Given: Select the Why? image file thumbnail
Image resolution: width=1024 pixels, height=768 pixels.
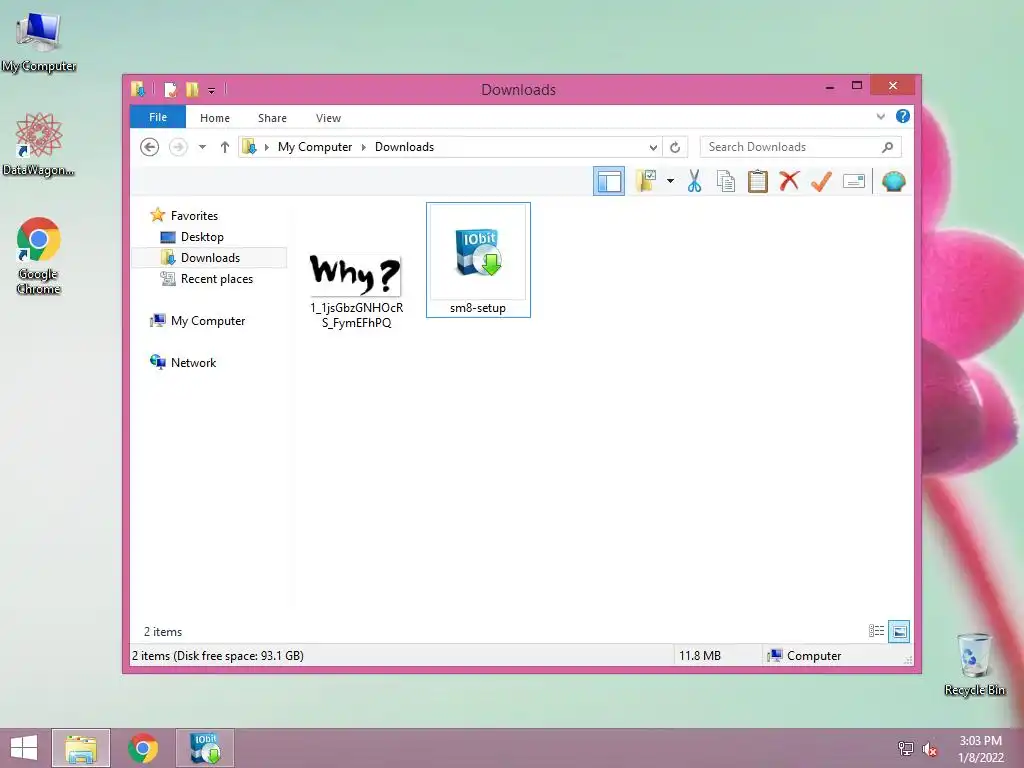Looking at the screenshot, I should tap(355, 274).
